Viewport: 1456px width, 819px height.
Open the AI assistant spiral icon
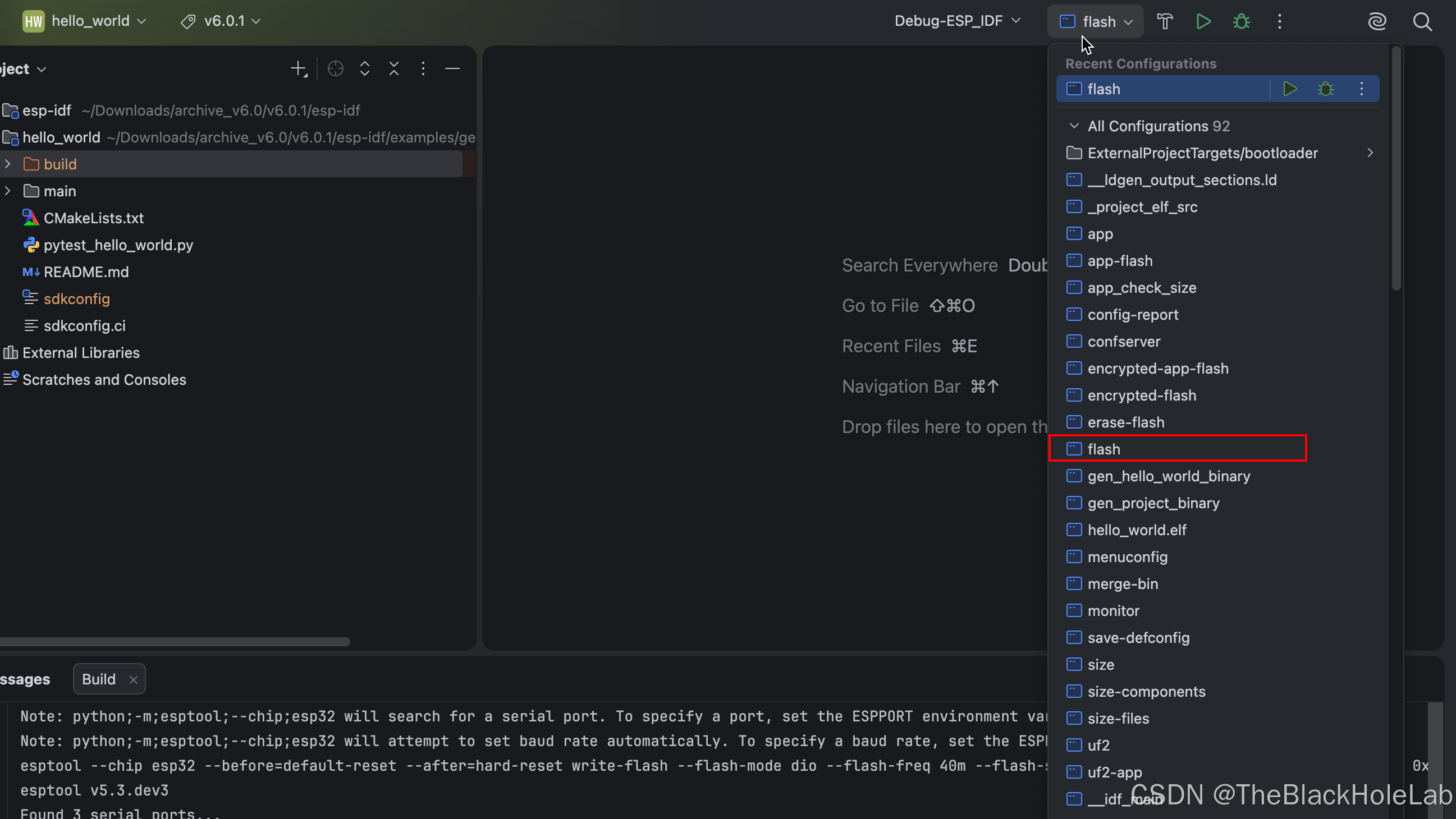(x=1377, y=21)
